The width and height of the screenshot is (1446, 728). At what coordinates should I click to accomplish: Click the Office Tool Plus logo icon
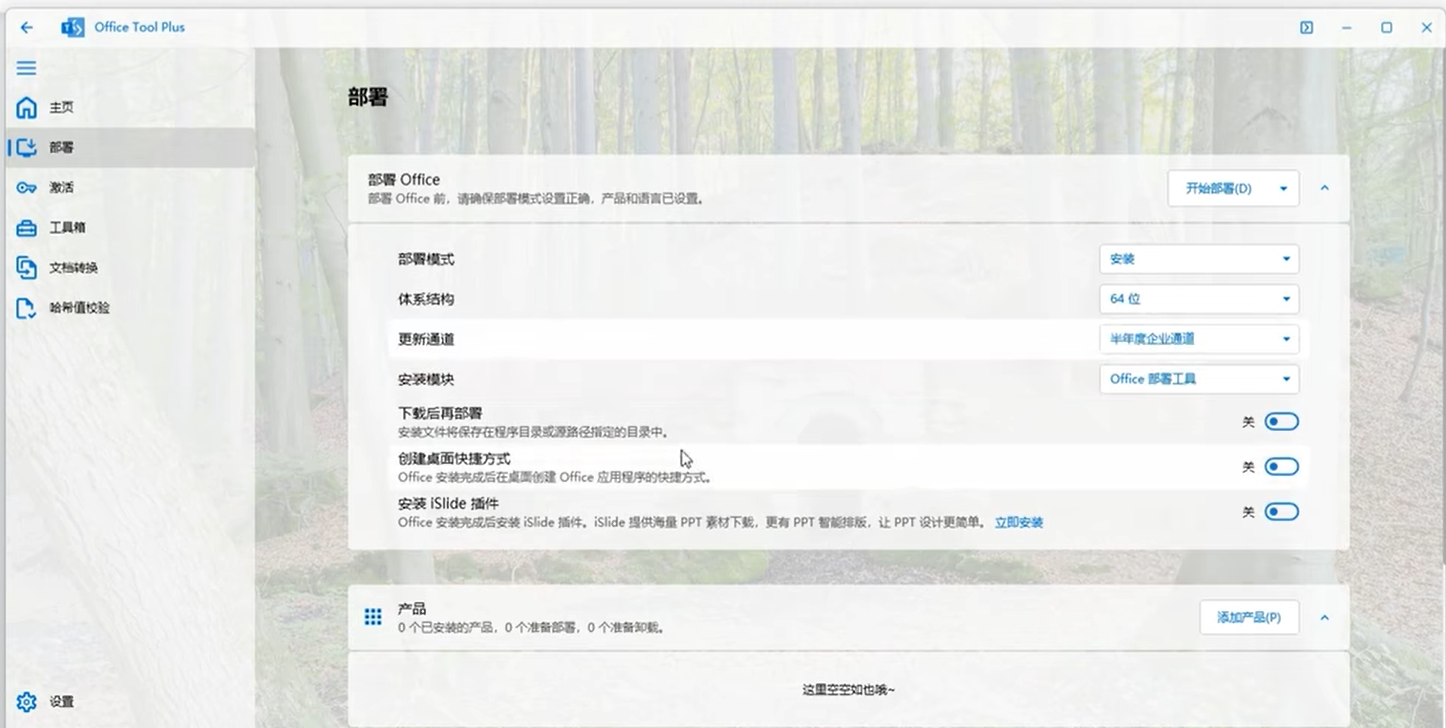click(x=72, y=28)
